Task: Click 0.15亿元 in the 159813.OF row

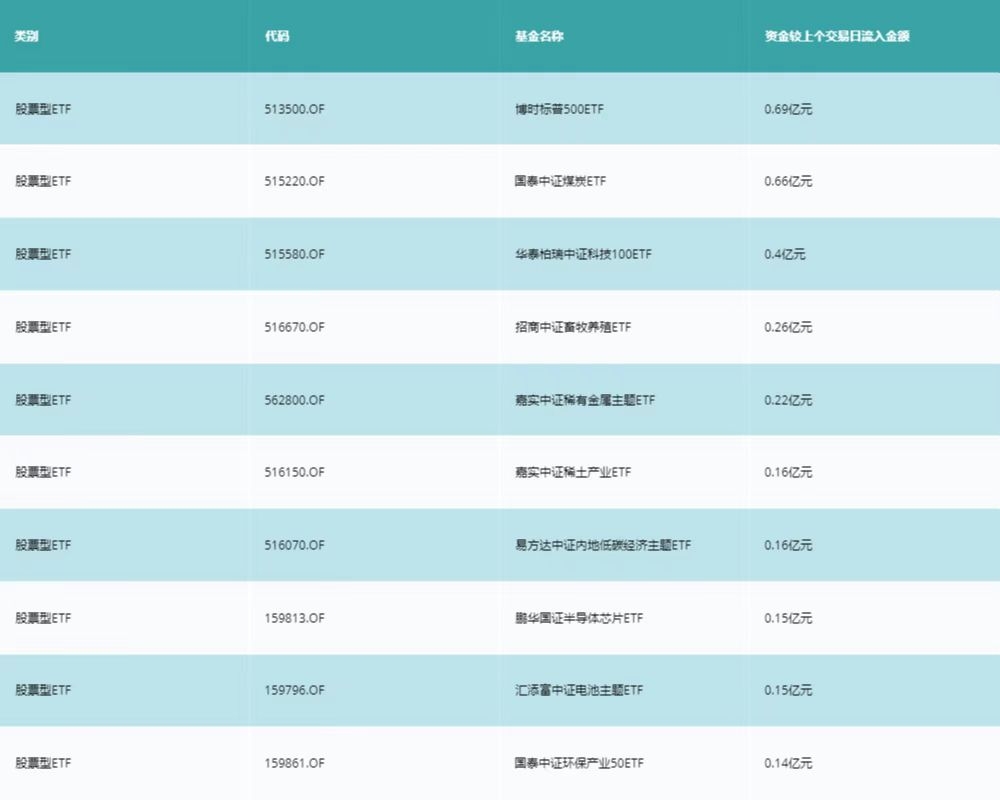Action: coord(788,618)
